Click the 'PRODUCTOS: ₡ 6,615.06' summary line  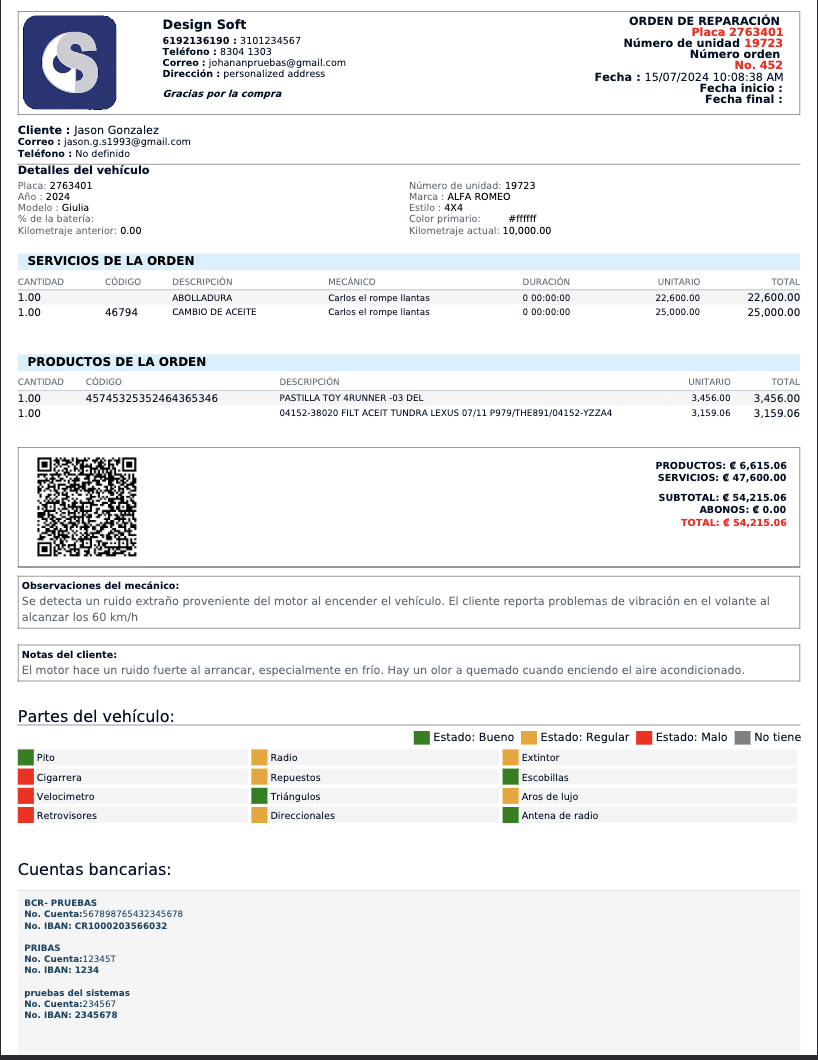point(721,466)
